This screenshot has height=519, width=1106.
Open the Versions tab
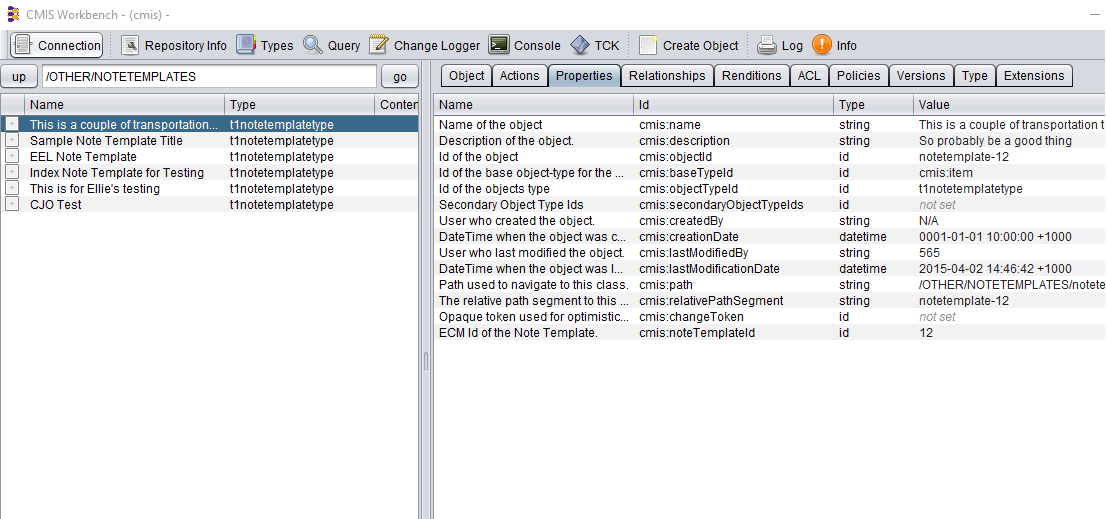point(920,75)
